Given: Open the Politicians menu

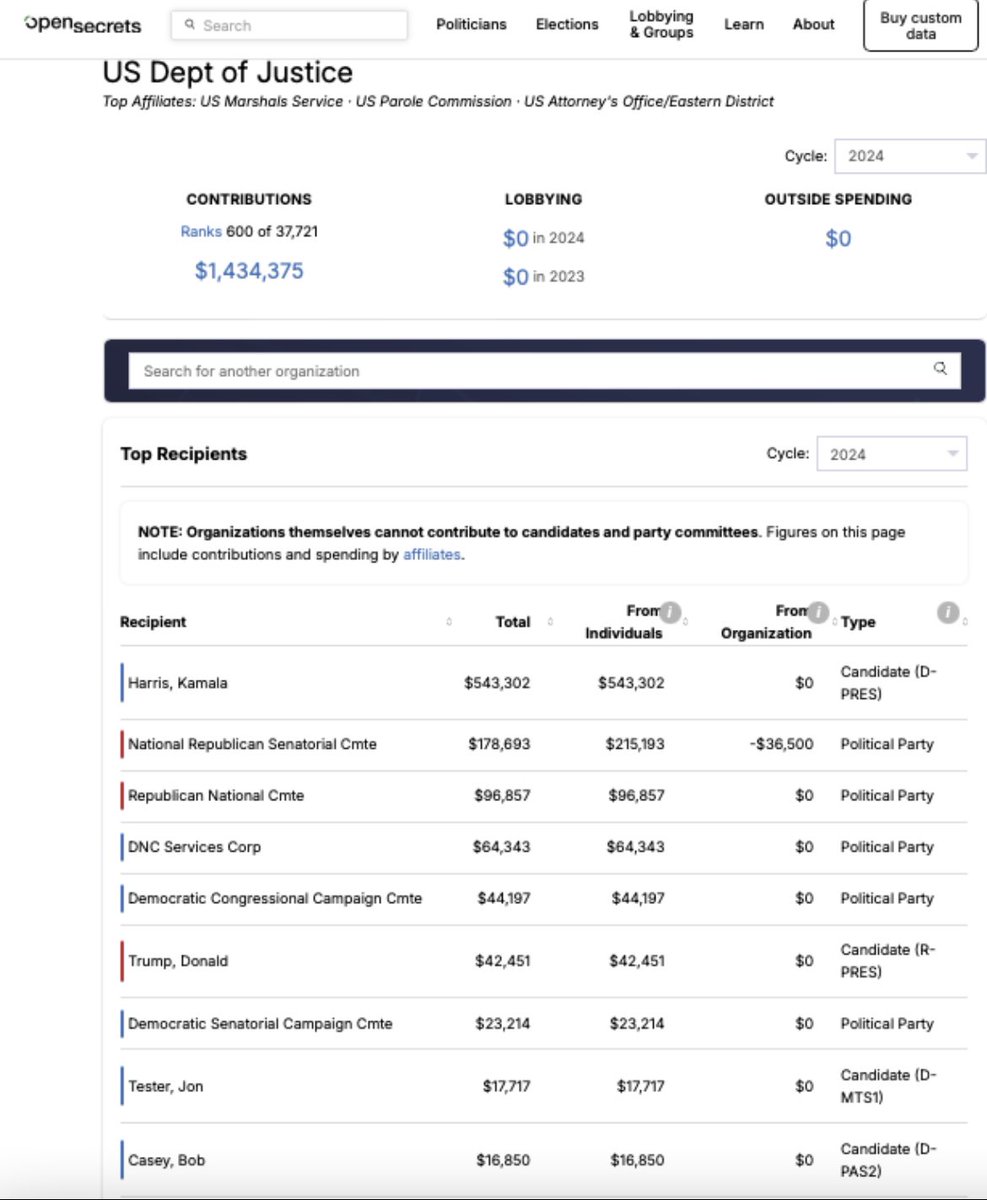Looking at the screenshot, I should pos(471,25).
